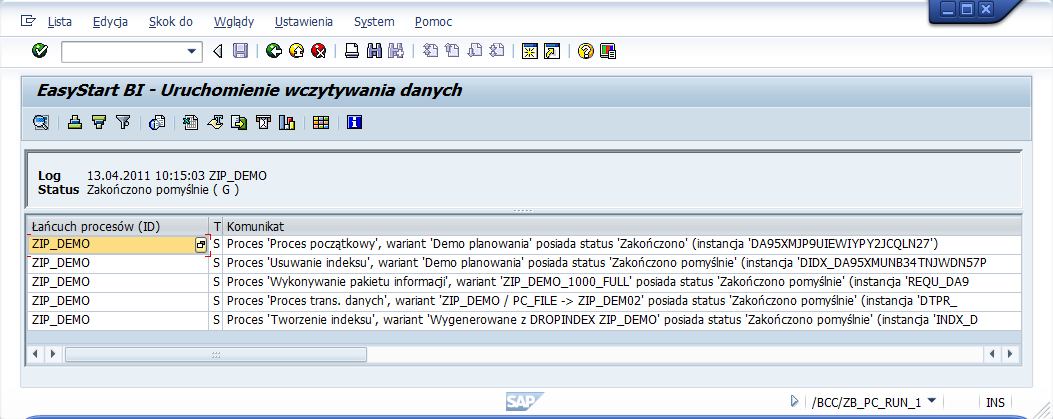Click the Previous Page icon

(x=453, y=51)
